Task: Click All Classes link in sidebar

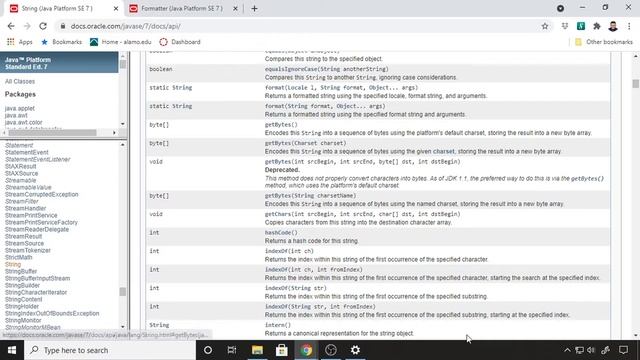Action: 20,82
